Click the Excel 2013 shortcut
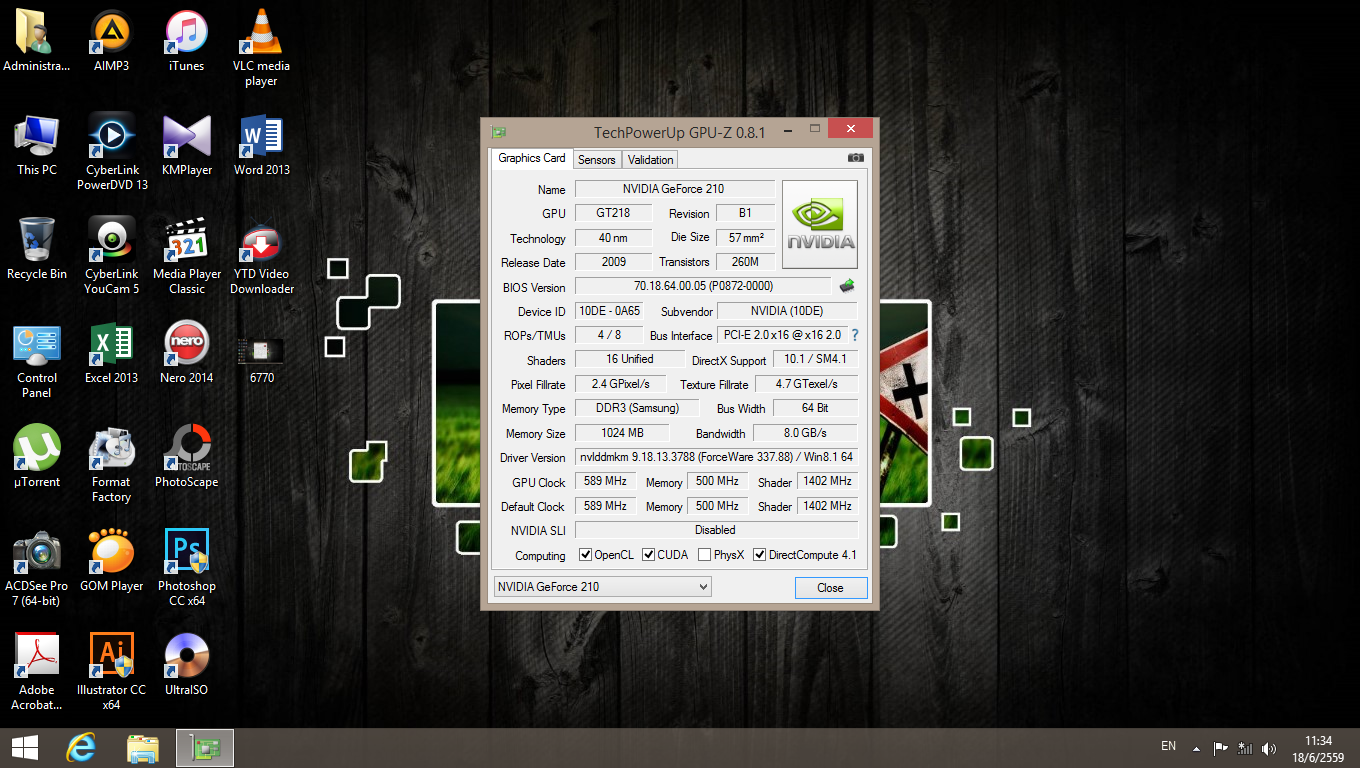 coord(112,353)
